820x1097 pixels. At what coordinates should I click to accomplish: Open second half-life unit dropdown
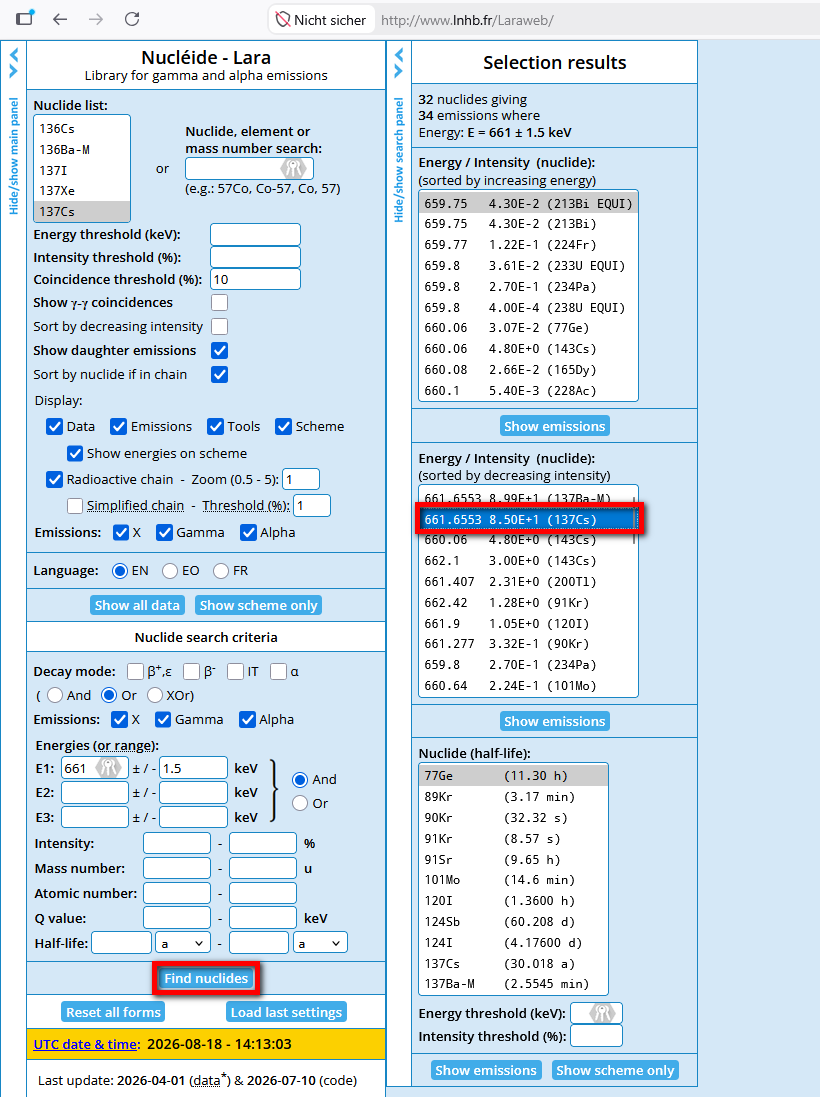[320, 943]
